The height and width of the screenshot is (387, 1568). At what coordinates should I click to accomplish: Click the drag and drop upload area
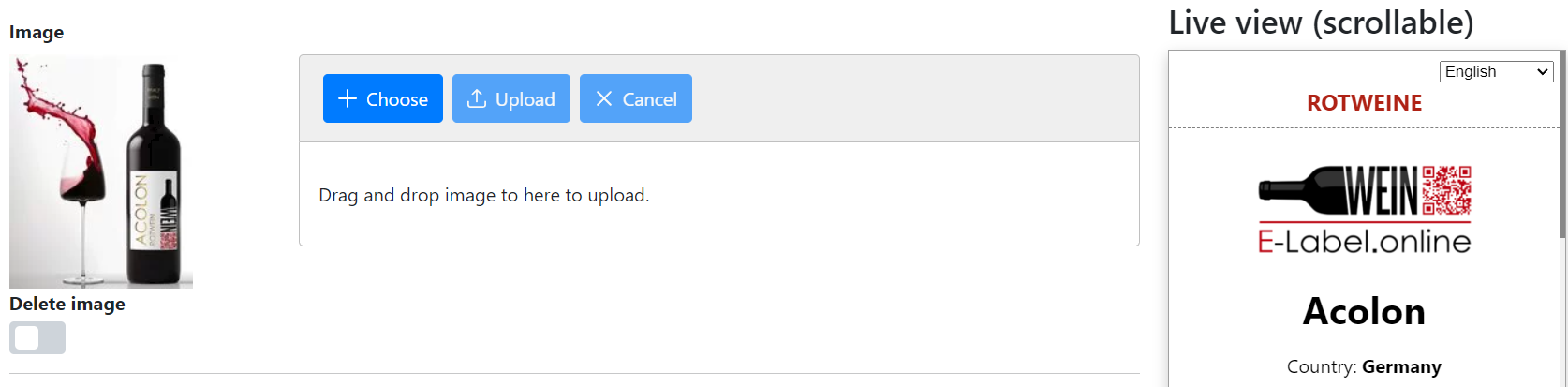click(718, 195)
